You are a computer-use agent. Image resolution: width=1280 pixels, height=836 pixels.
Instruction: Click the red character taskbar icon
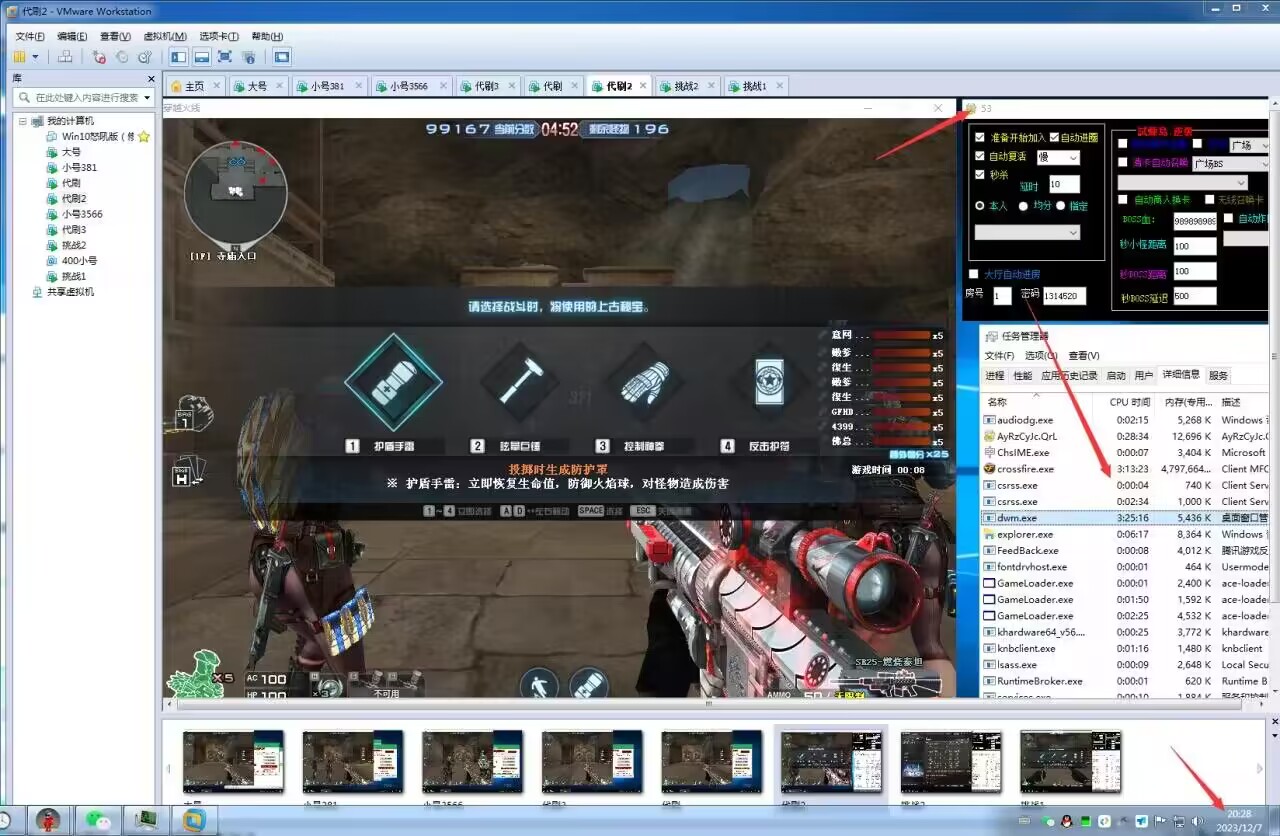pyautogui.click(x=48, y=820)
